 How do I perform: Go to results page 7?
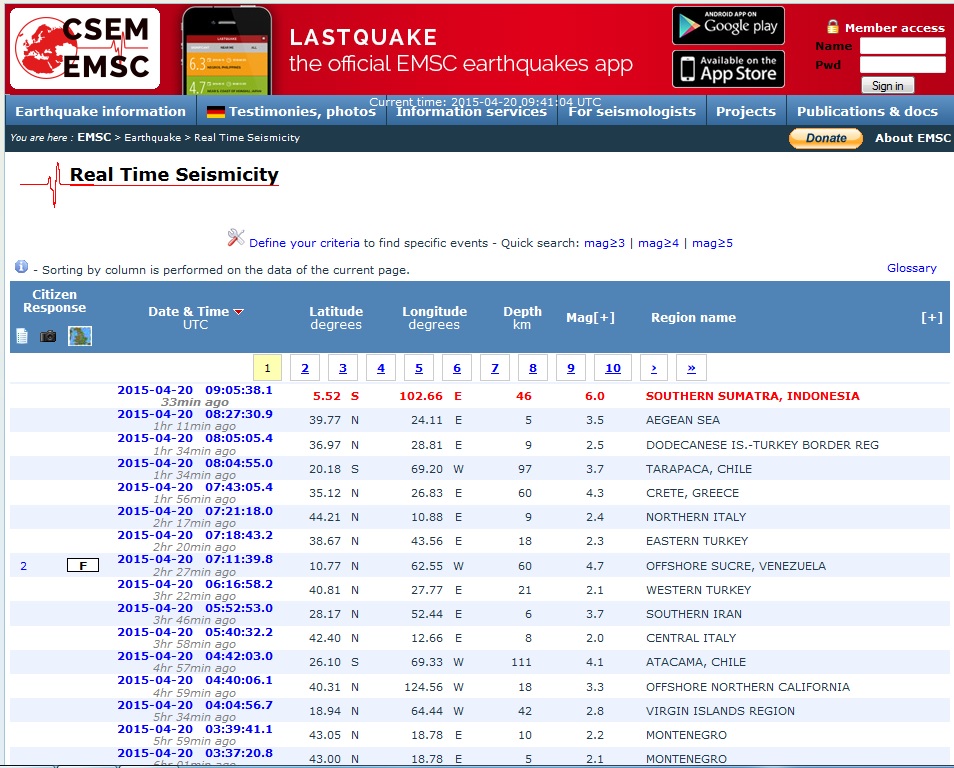(495, 368)
